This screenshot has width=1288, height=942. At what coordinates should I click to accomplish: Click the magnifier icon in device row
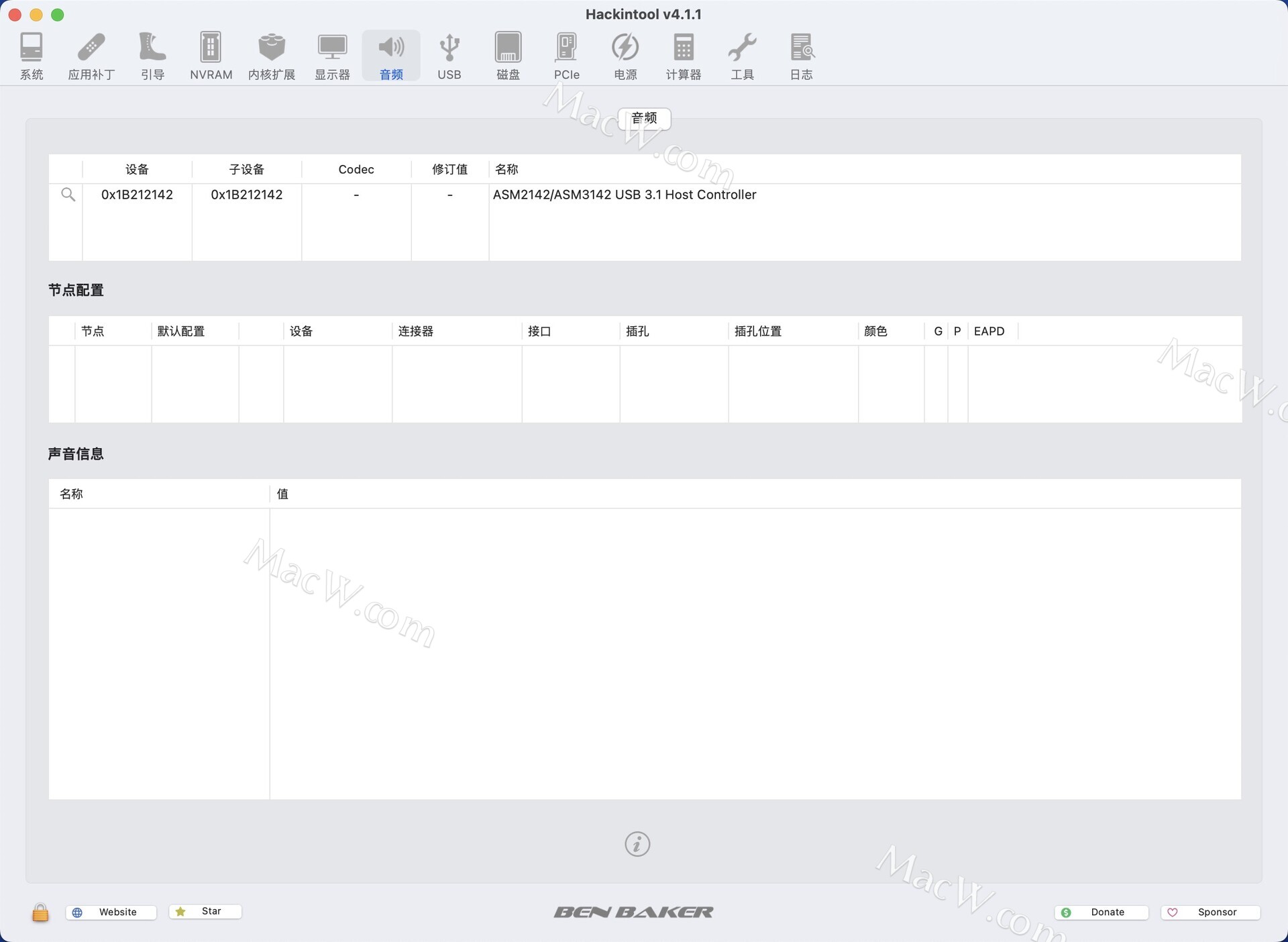tap(68, 195)
